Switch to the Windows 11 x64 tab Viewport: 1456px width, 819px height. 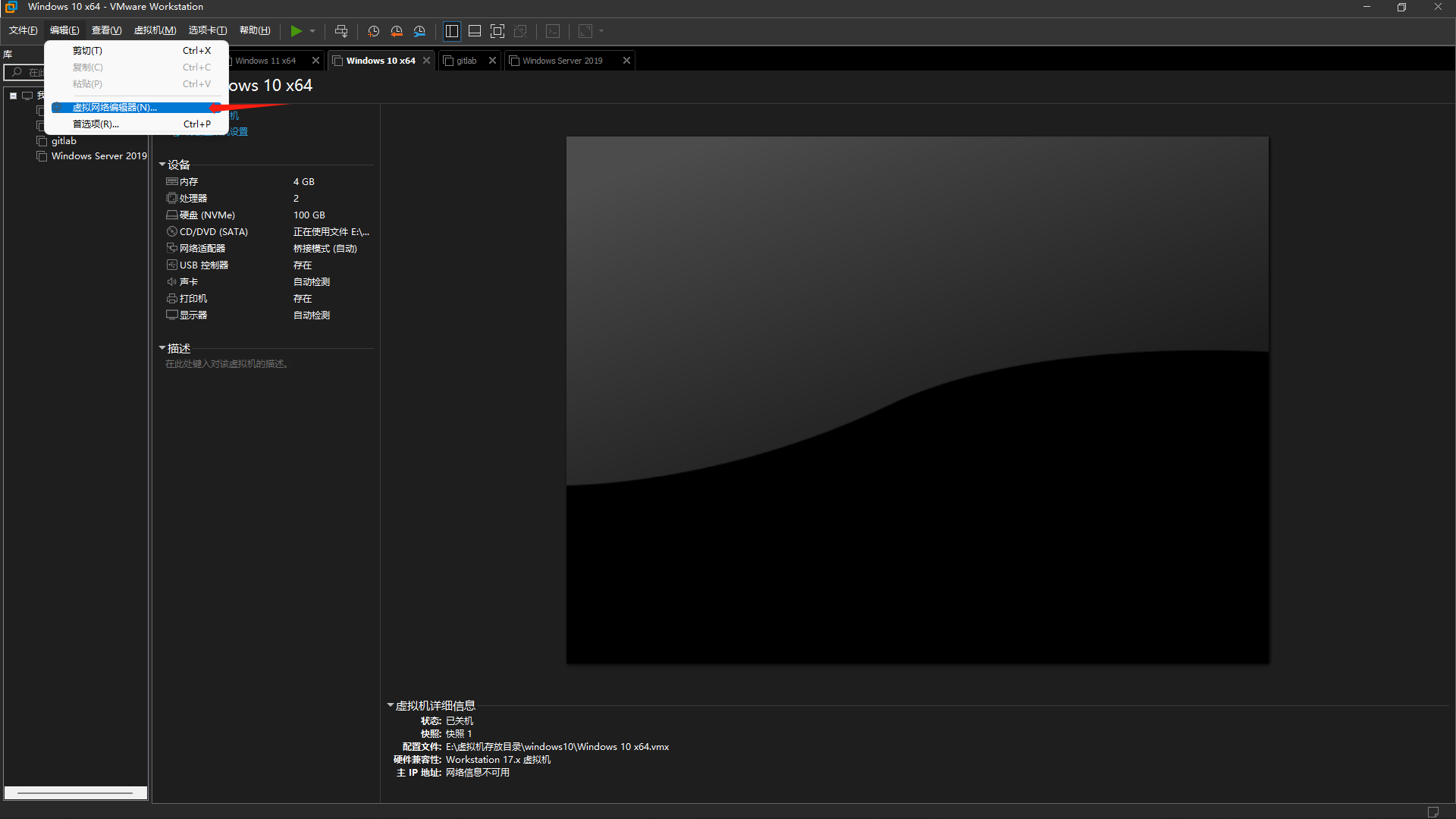coord(265,61)
